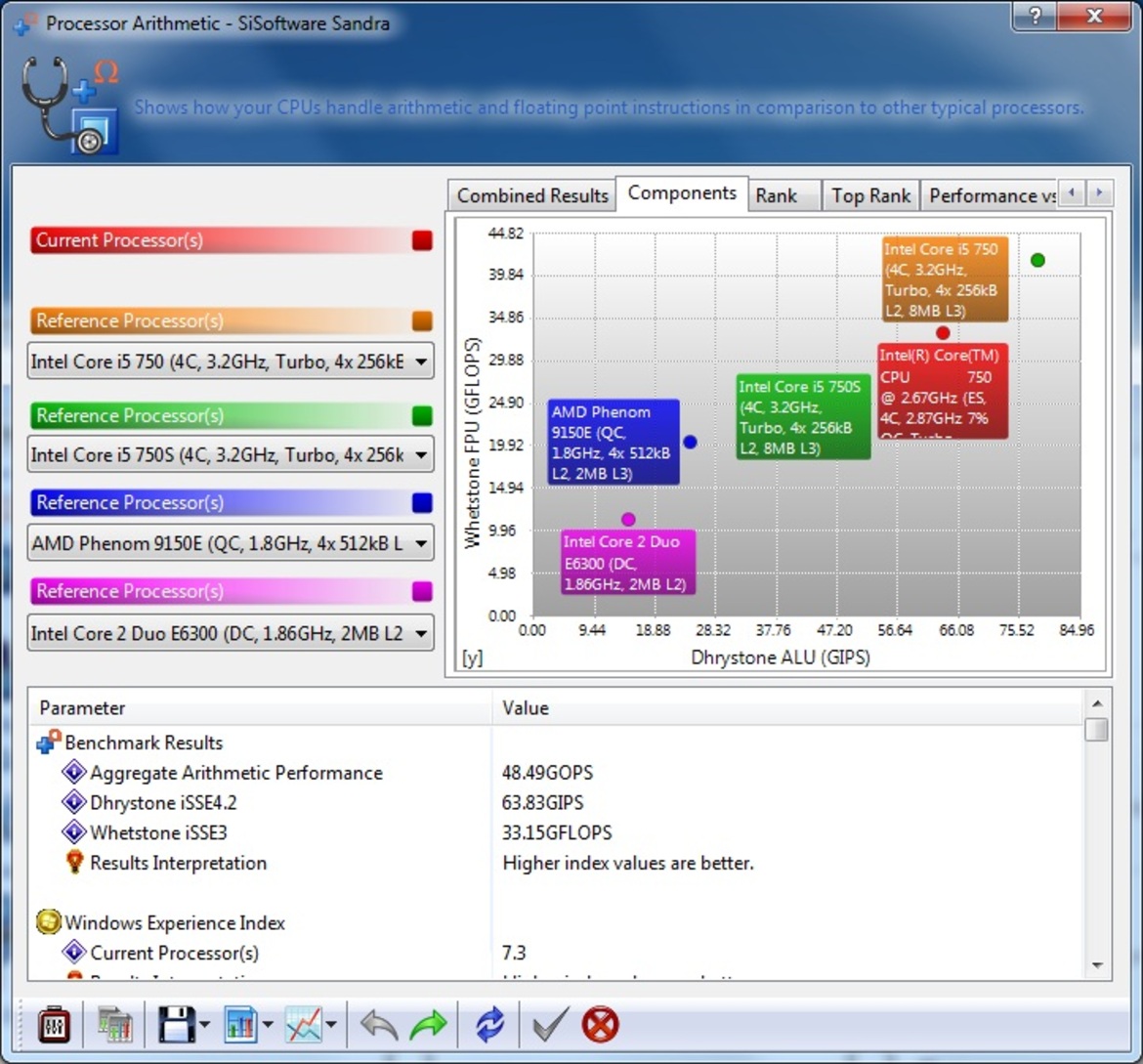The image size is (1143, 1064).
Task: Click the [y] axis toggle on chart
Action: [x=472, y=658]
